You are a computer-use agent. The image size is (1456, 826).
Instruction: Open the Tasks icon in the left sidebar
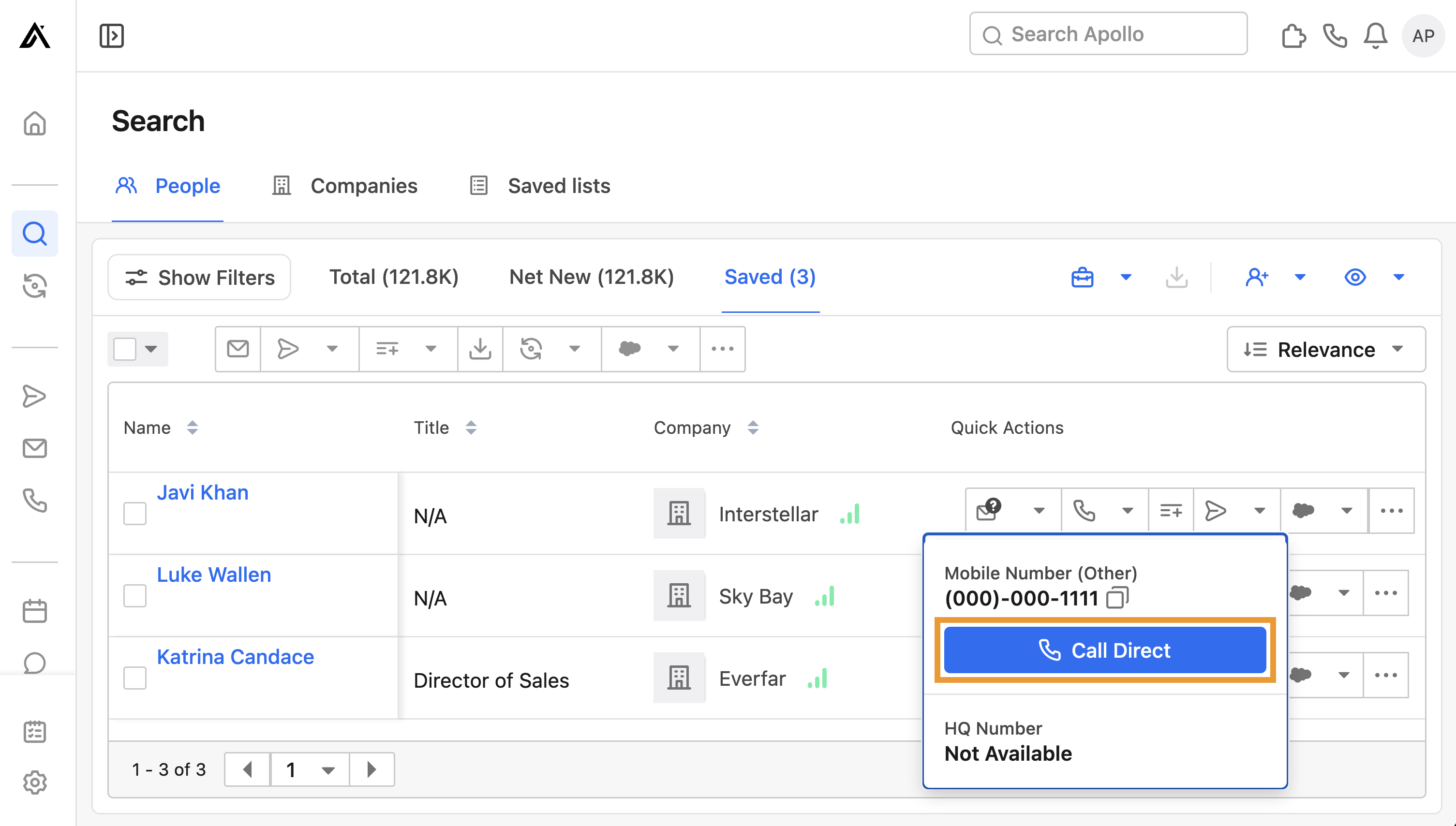click(35, 731)
